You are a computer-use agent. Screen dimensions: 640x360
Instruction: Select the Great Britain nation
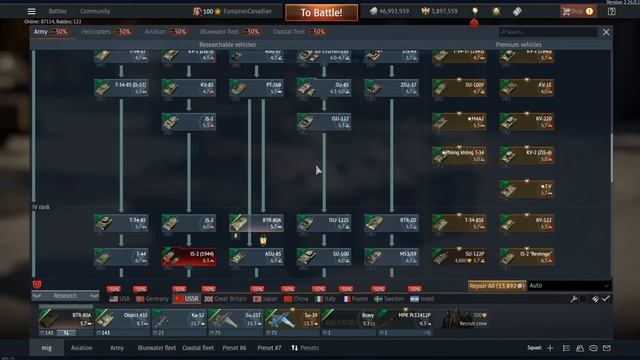225,299
